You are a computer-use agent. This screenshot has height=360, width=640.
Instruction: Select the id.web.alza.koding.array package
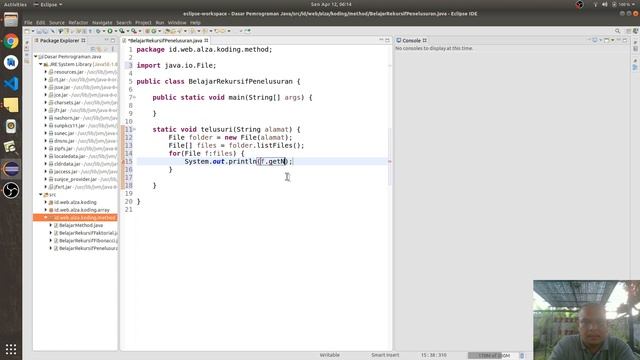click(x=79, y=210)
